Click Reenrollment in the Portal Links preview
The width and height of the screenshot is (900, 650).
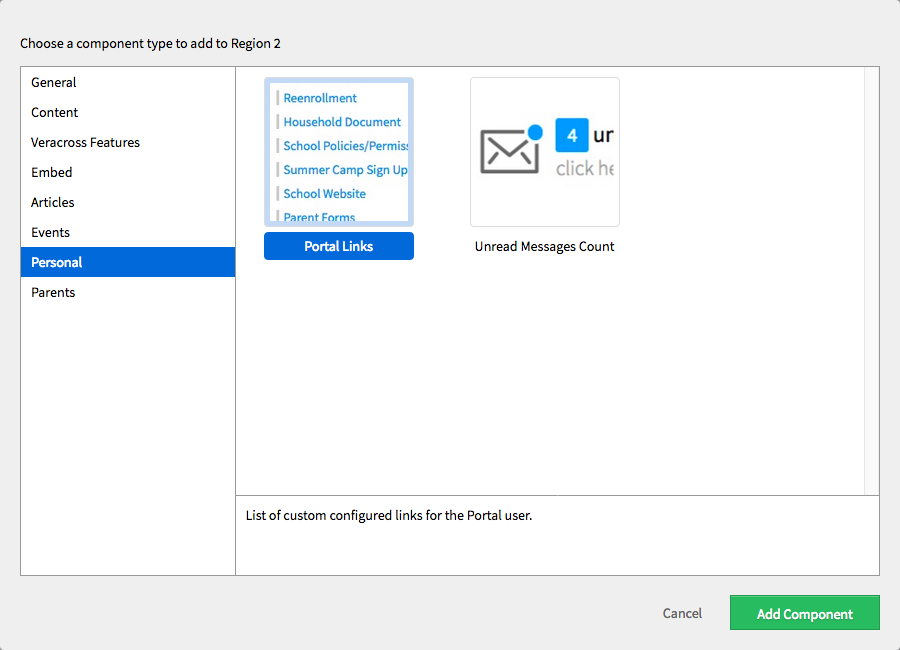[320, 98]
